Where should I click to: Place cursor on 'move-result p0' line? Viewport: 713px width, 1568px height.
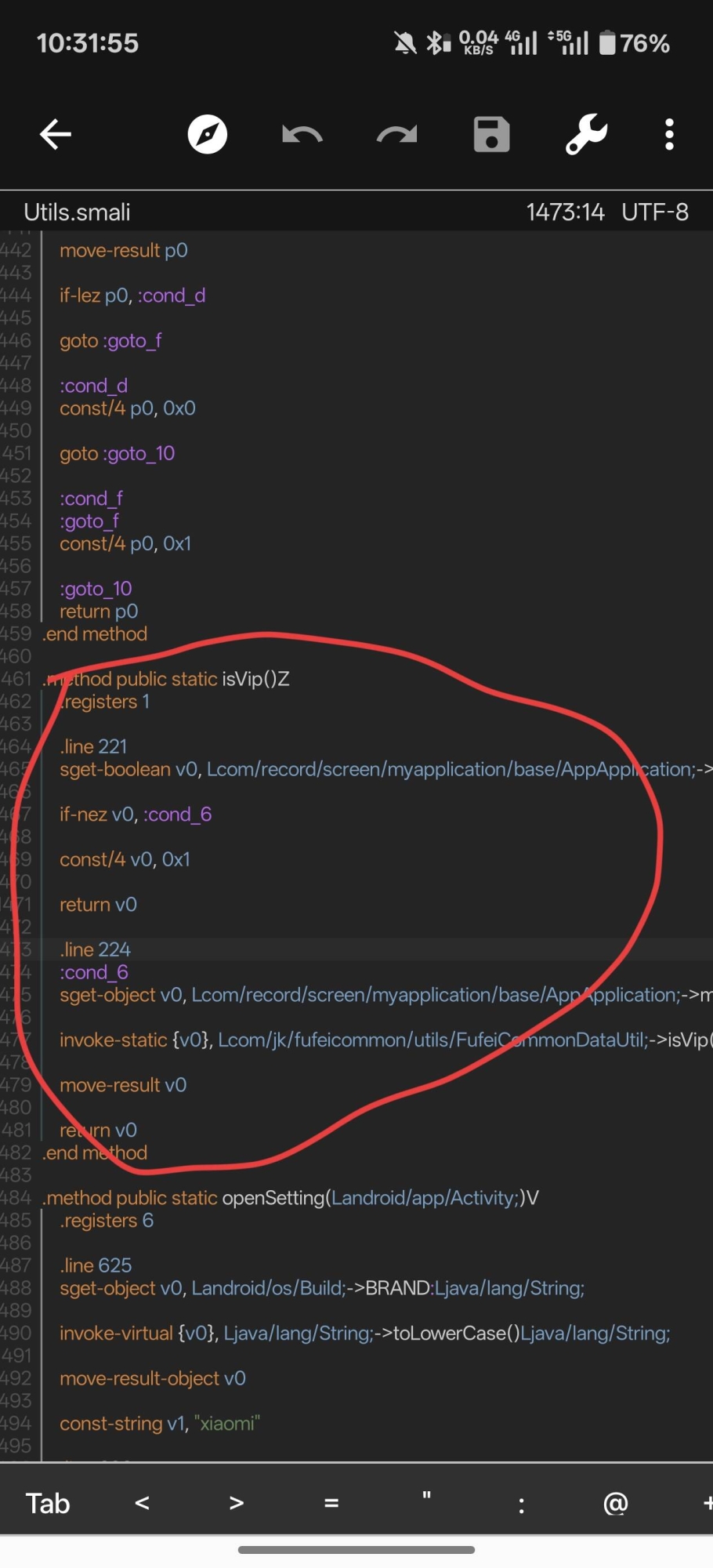point(124,251)
